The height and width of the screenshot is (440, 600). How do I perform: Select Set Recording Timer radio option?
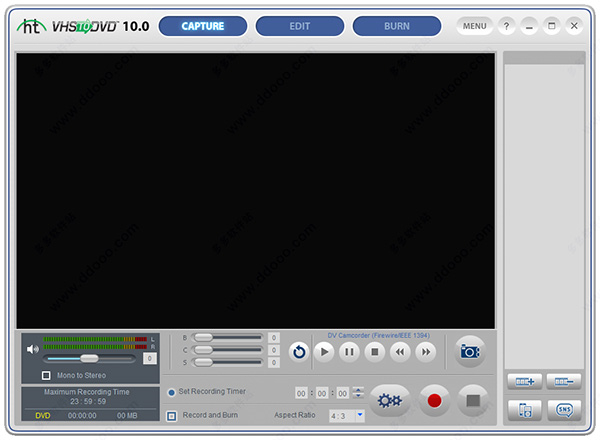pyautogui.click(x=171, y=392)
